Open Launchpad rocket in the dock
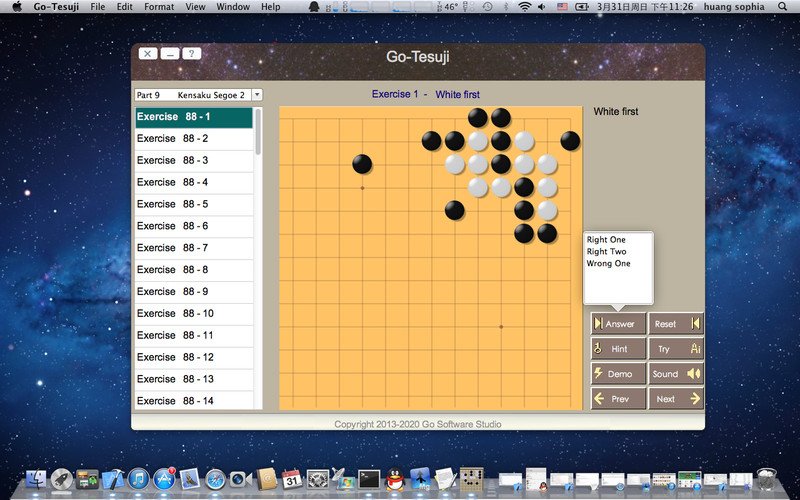Viewport: 800px width, 500px height. 62,480
